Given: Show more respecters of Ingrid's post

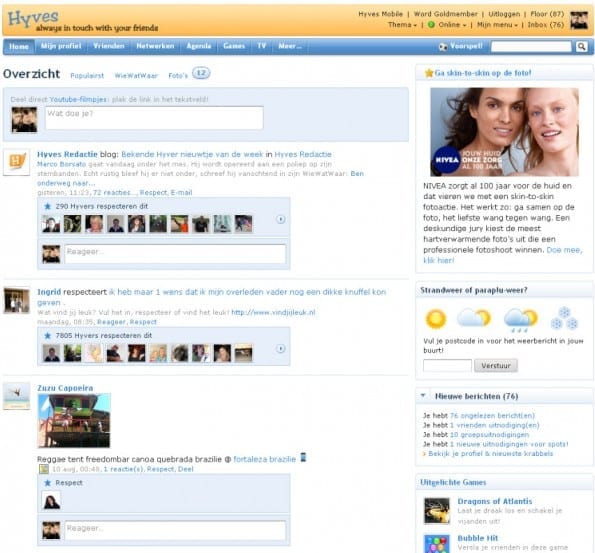Looking at the screenshot, I should pyautogui.click(x=280, y=348).
